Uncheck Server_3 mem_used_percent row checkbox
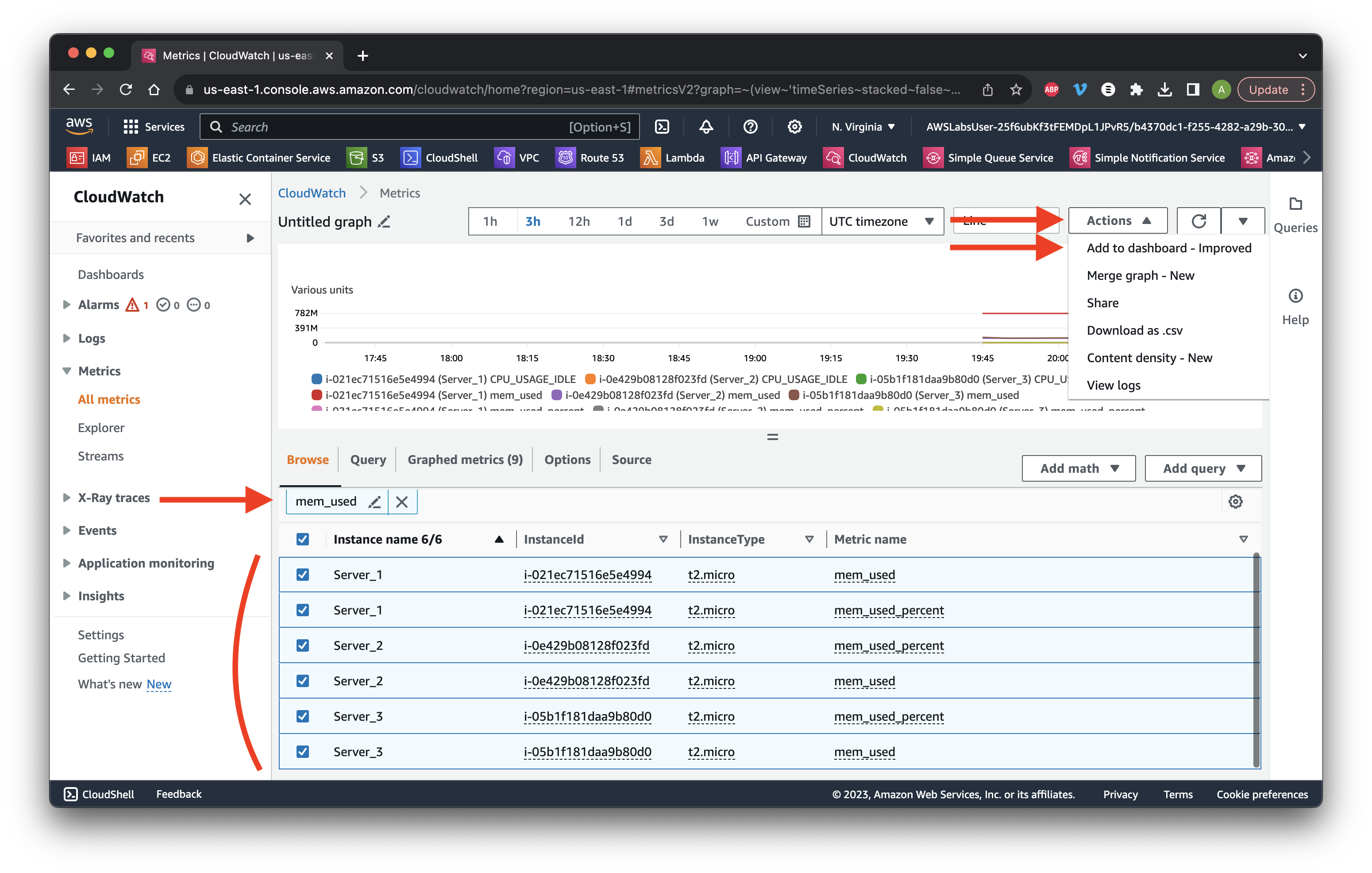This screenshot has height=873, width=1372. click(303, 716)
